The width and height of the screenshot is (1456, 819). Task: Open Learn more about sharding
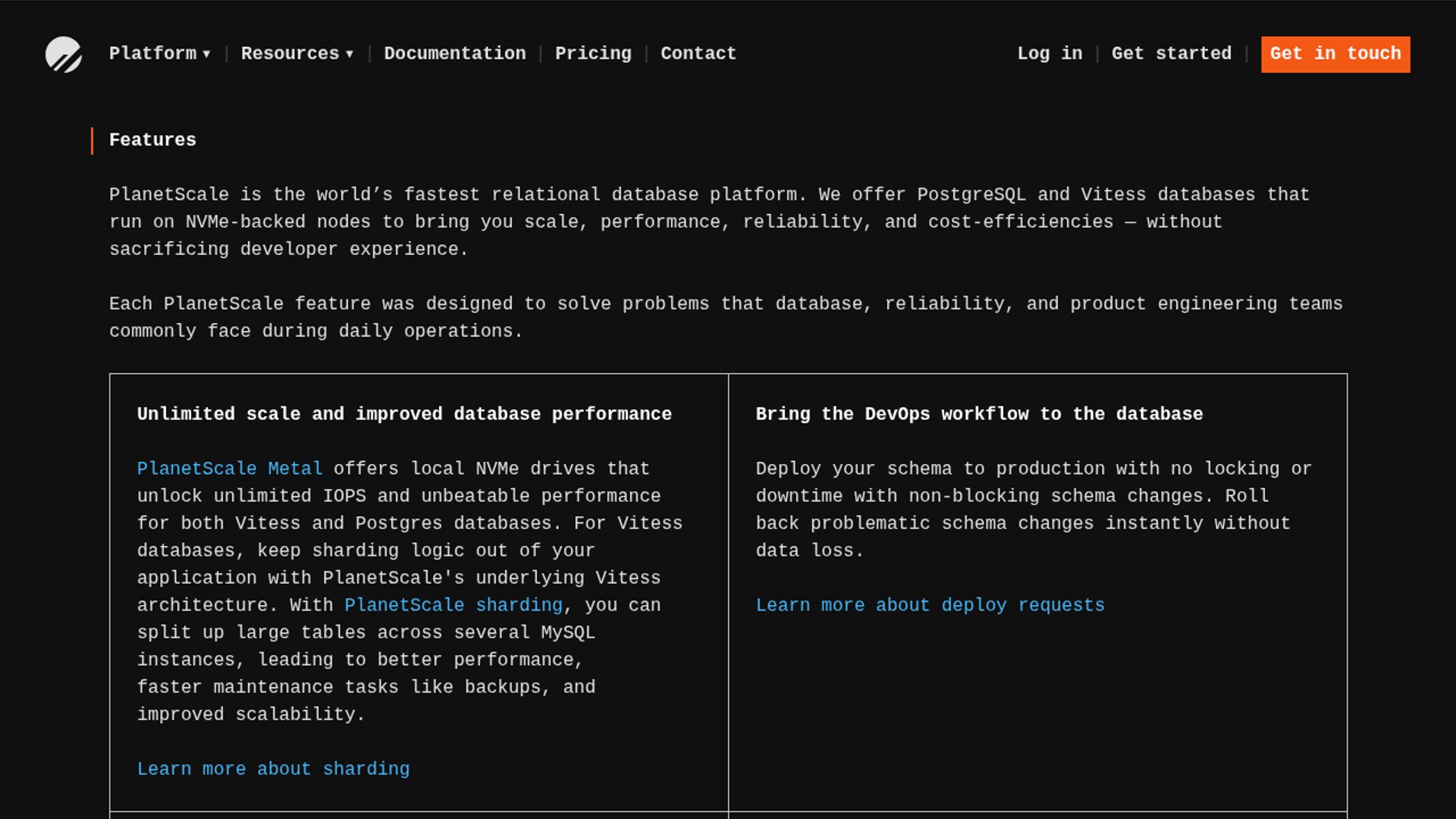pos(274,769)
